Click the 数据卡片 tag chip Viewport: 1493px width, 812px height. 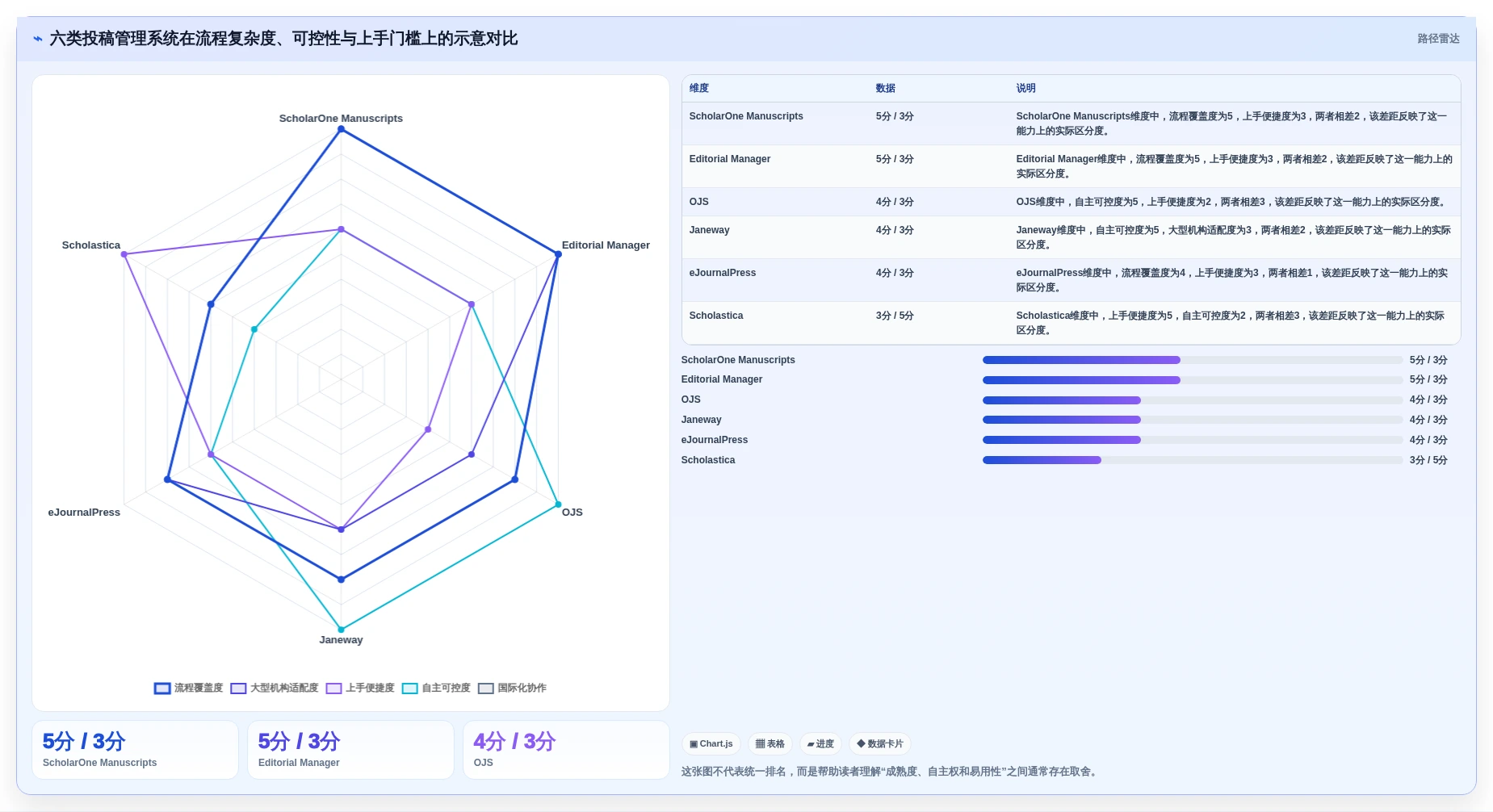(880, 743)
